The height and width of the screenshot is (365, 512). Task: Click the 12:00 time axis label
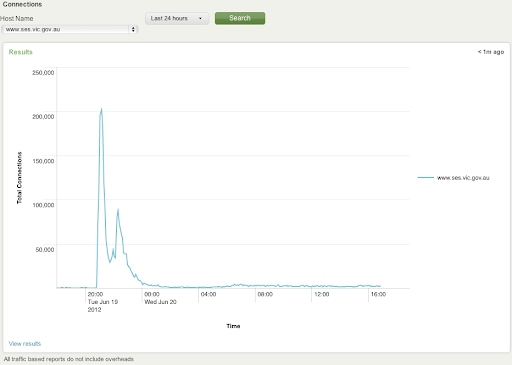(x=322, y=294)
